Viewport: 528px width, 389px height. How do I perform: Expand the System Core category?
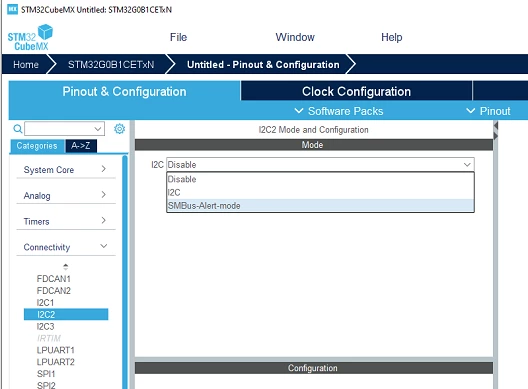click(66, 169)
